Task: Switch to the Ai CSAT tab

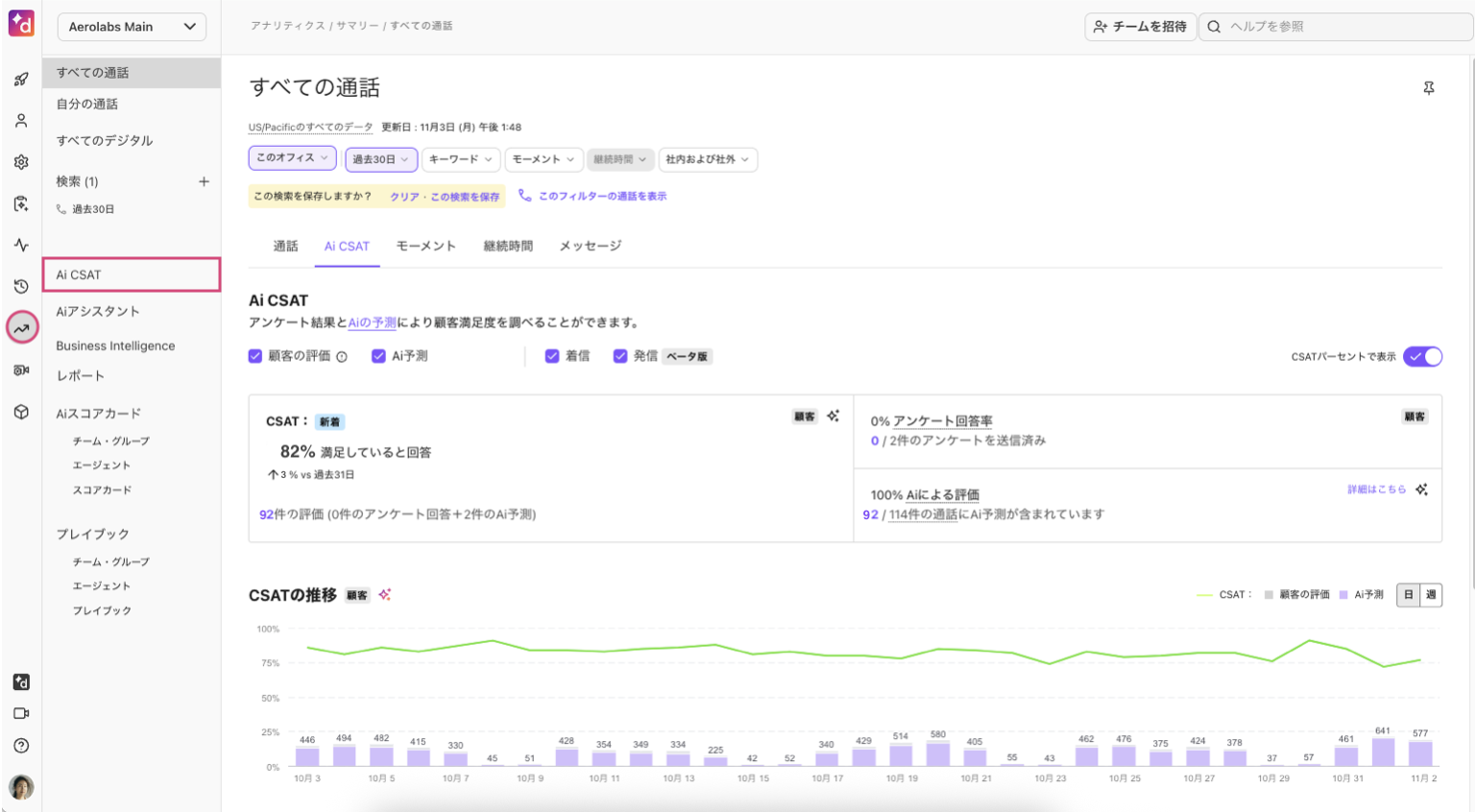Action: (347, 246)
